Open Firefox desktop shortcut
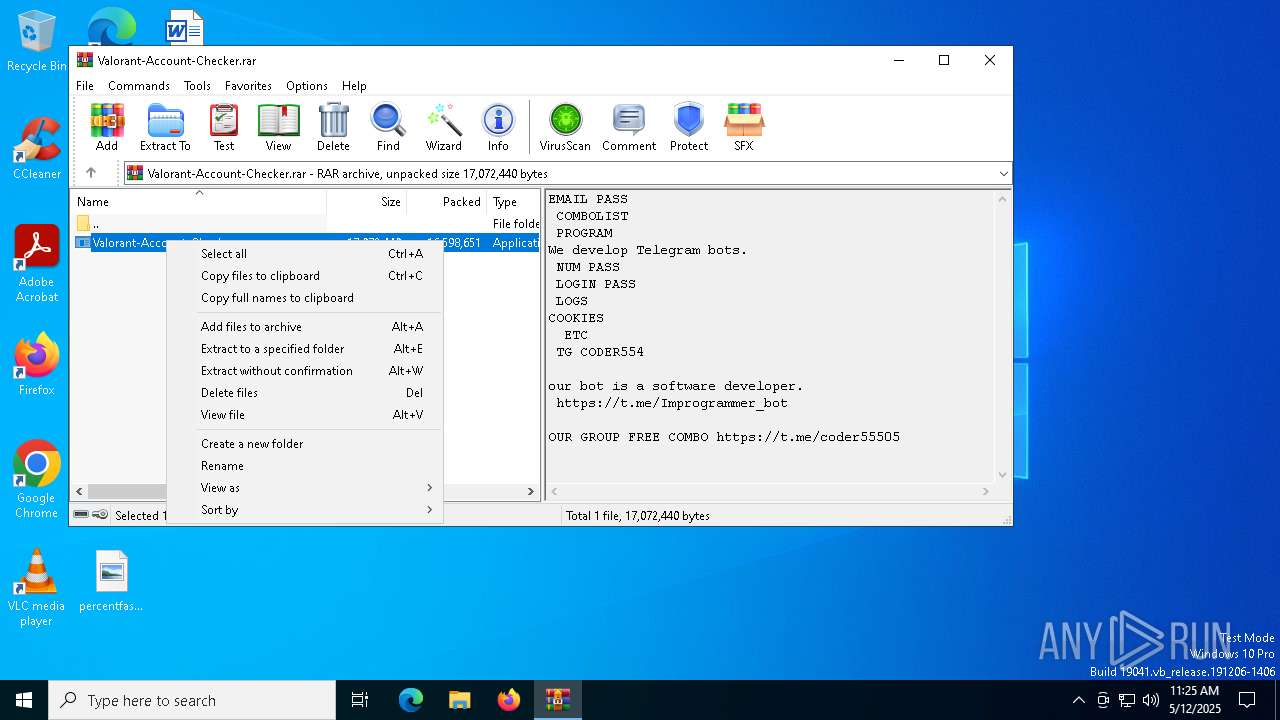Screen dimensions: 1280x720 click(x=37, y=364)
